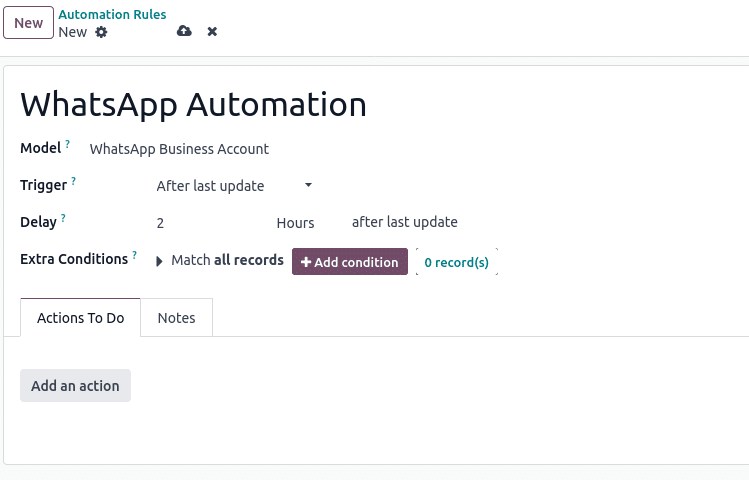
Task: Save the record with cloud icon
Action: pyautogui.click(x=184, y=31)
